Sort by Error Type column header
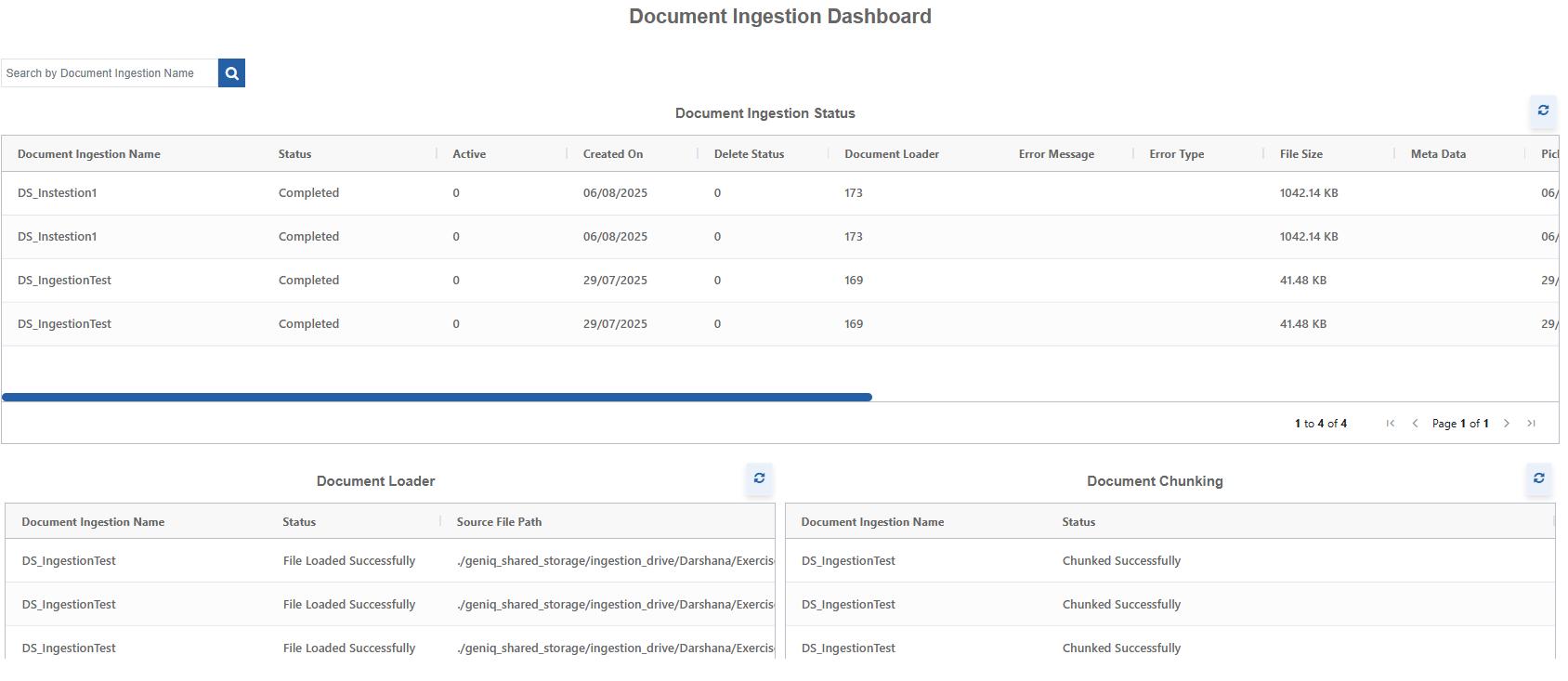 pyautogui.click(x=1176, y=154)
